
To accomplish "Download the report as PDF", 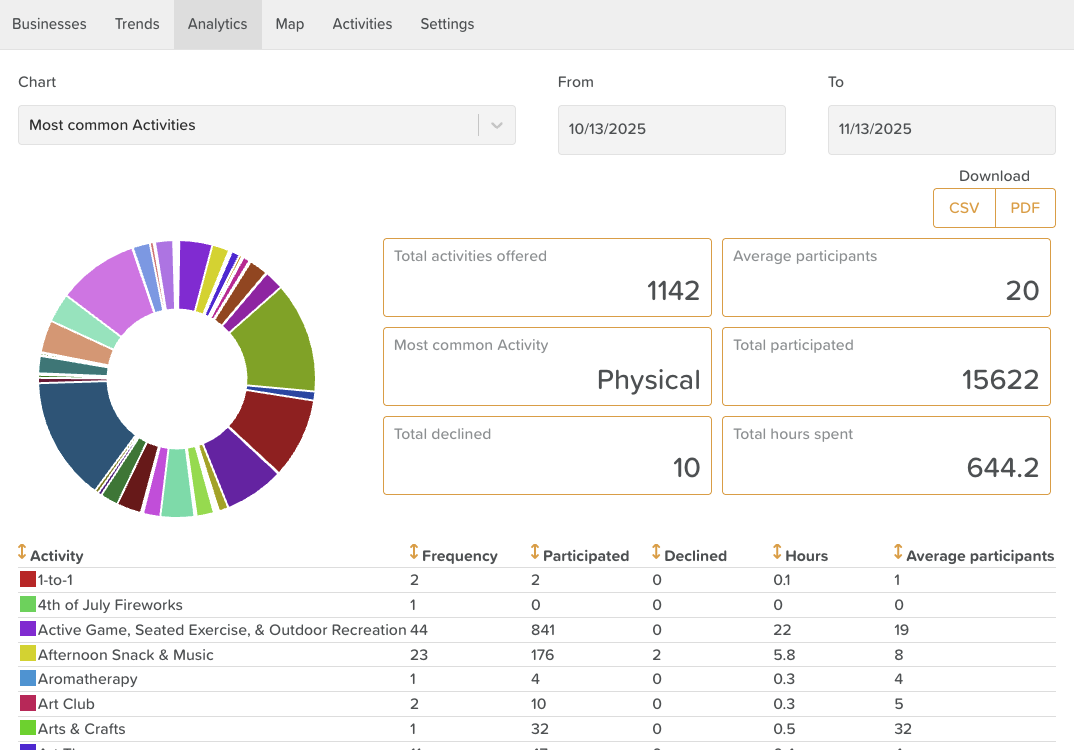I will click(x=1025, y=208).
